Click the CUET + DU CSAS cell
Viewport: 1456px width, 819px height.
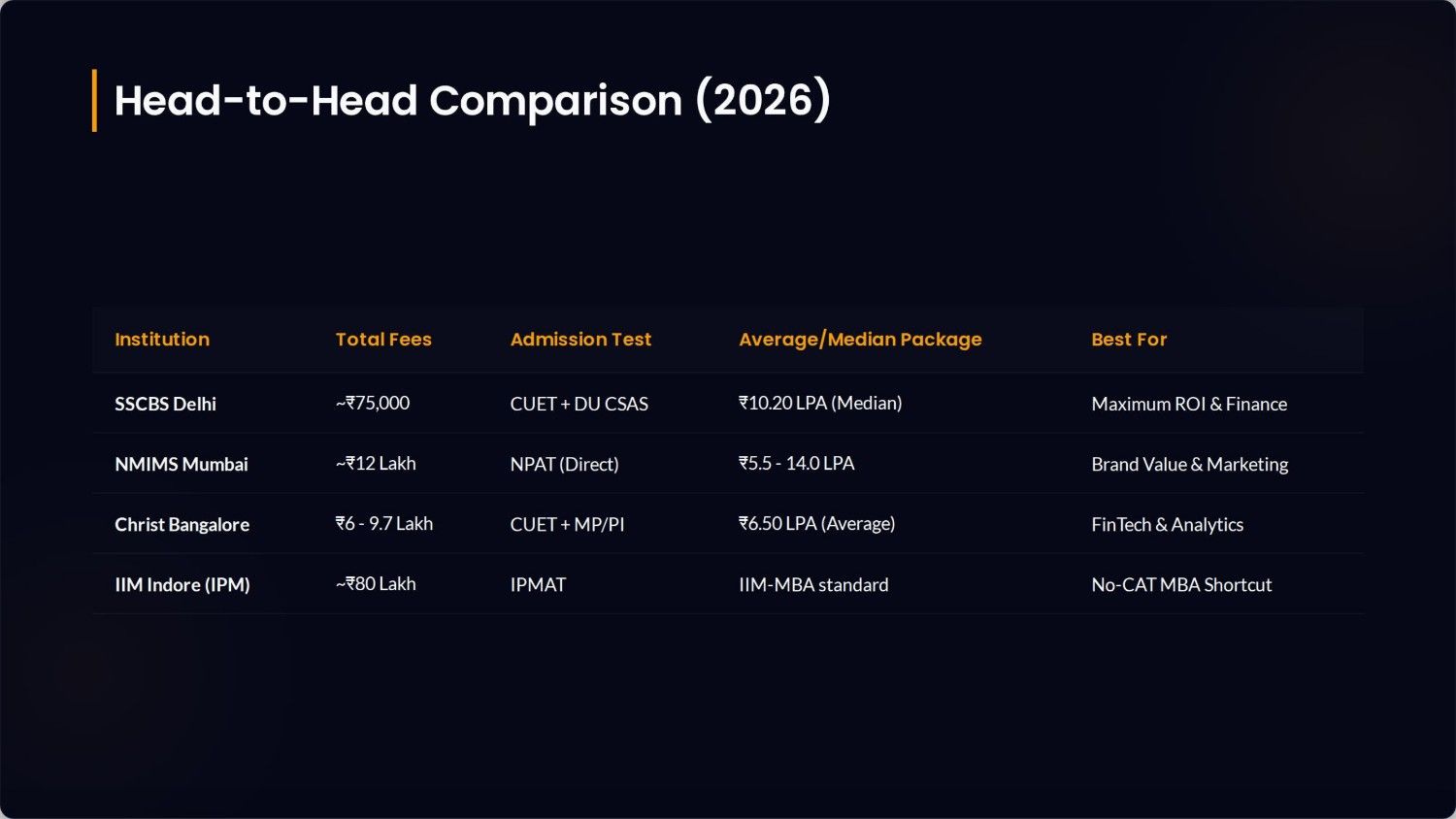(579, 404)
